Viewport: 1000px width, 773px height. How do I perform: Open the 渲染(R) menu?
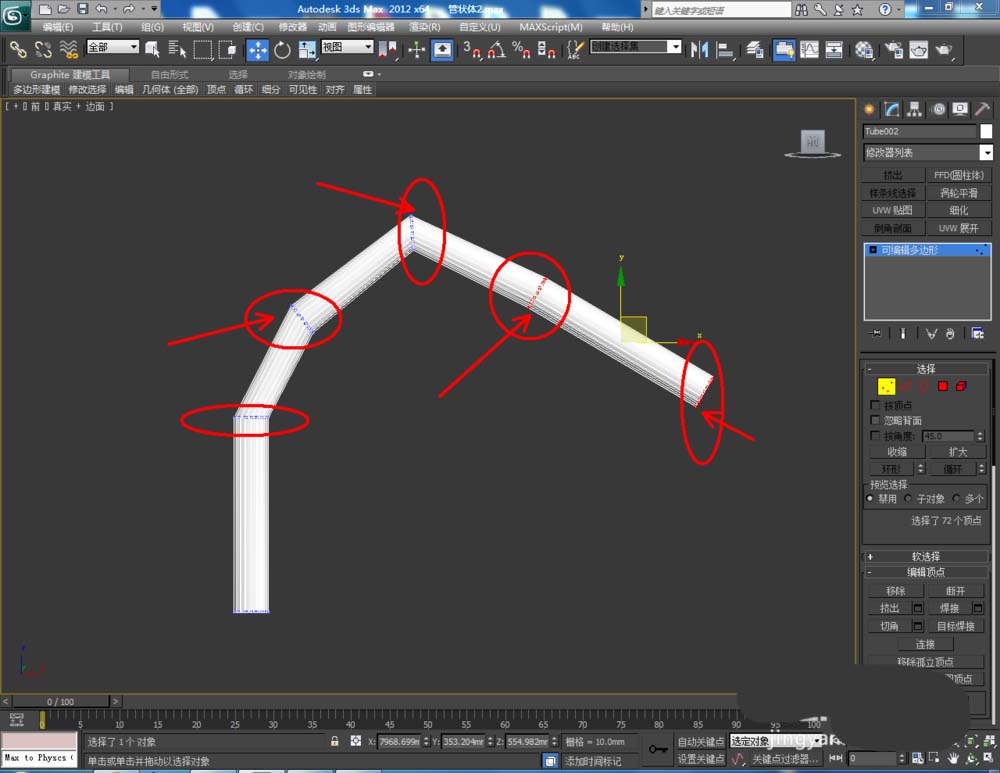424,27
